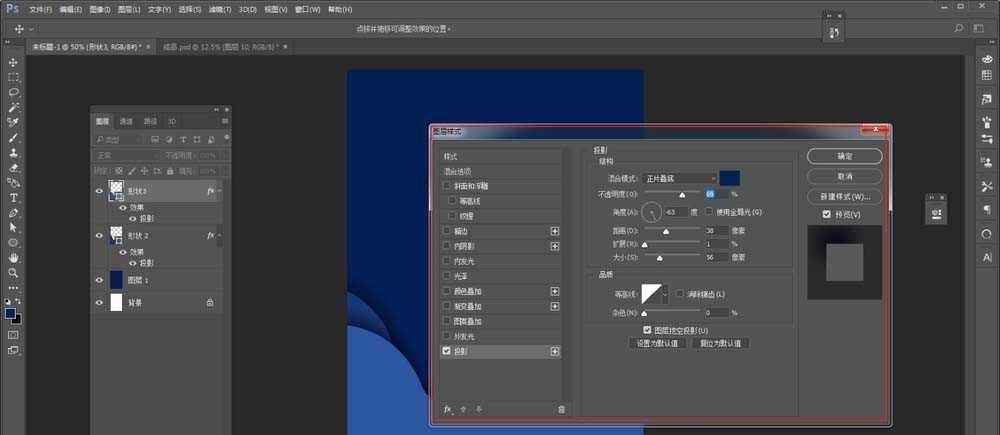
Task: Enable the 斜面和浮雕 effect checkbox
Action: tap(447, 186)
